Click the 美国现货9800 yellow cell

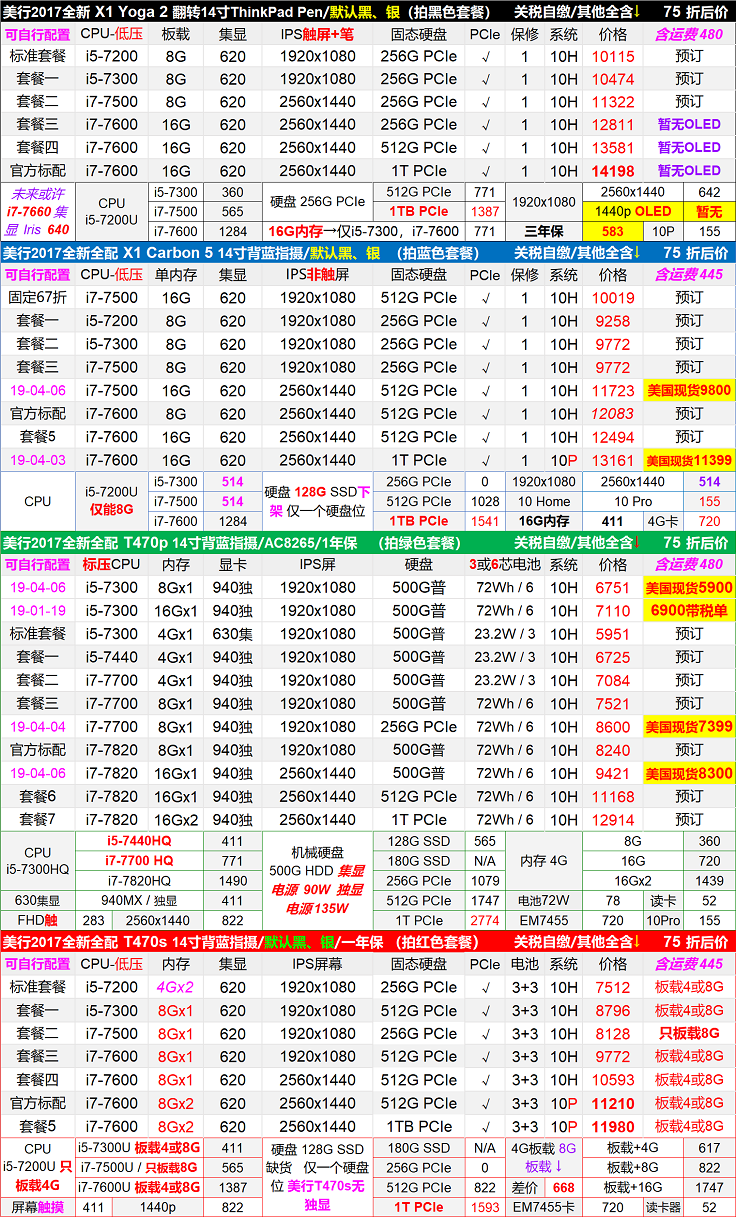[689, 391]
